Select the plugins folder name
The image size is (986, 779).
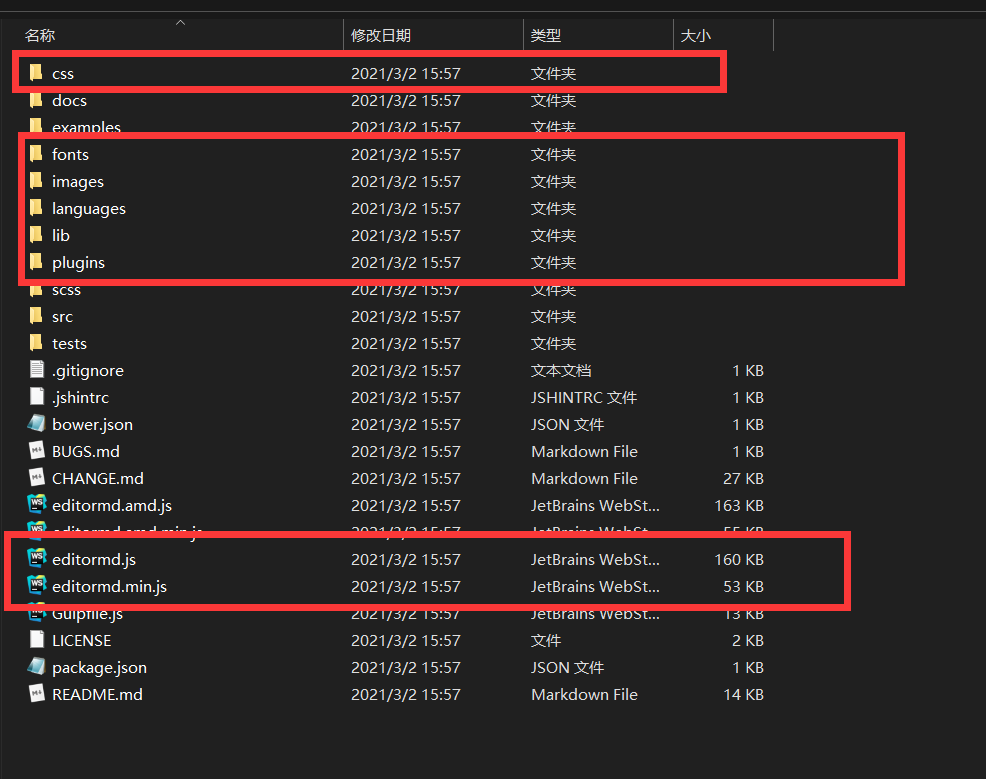79,263
